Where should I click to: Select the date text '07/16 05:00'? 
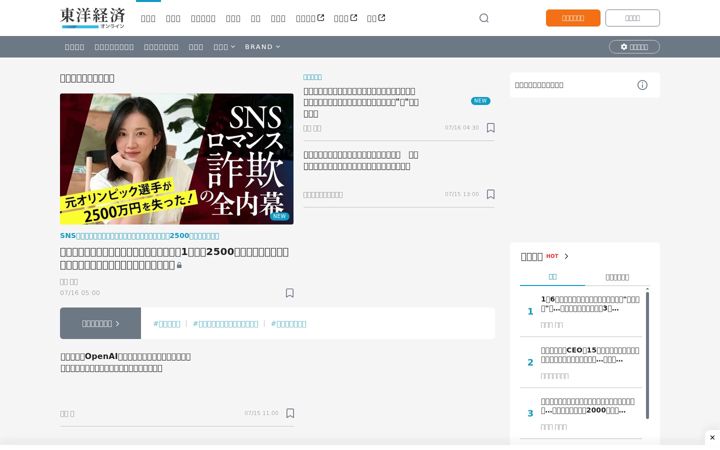coord(80,292)
